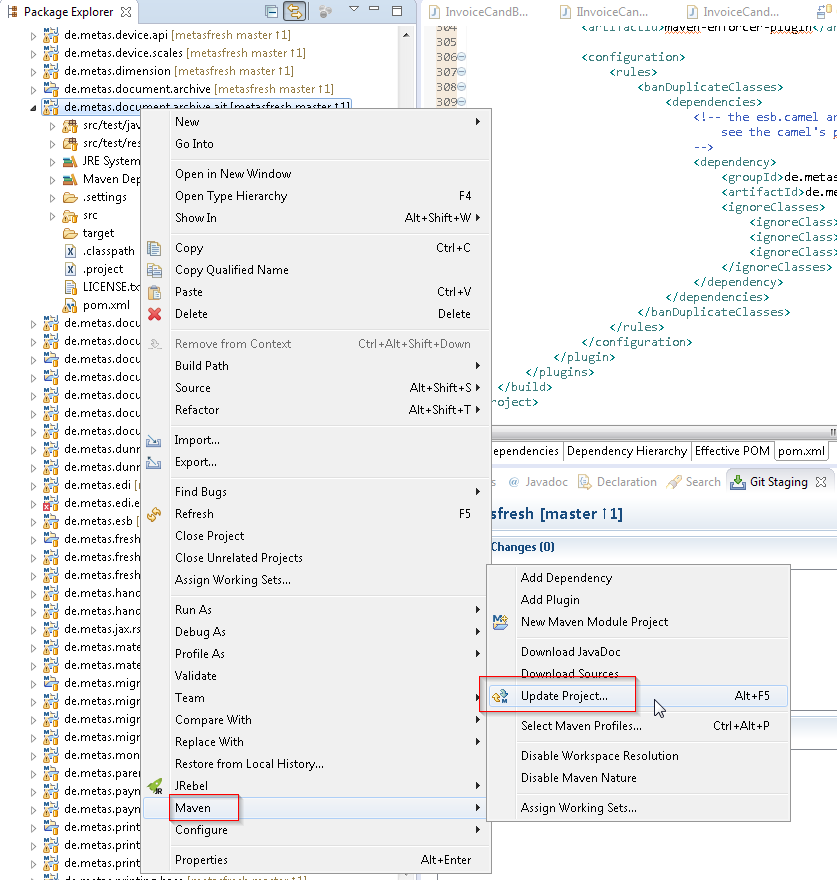Expand the de.metas.jax.rs project
Screen dimensions: 837x880
33,630
